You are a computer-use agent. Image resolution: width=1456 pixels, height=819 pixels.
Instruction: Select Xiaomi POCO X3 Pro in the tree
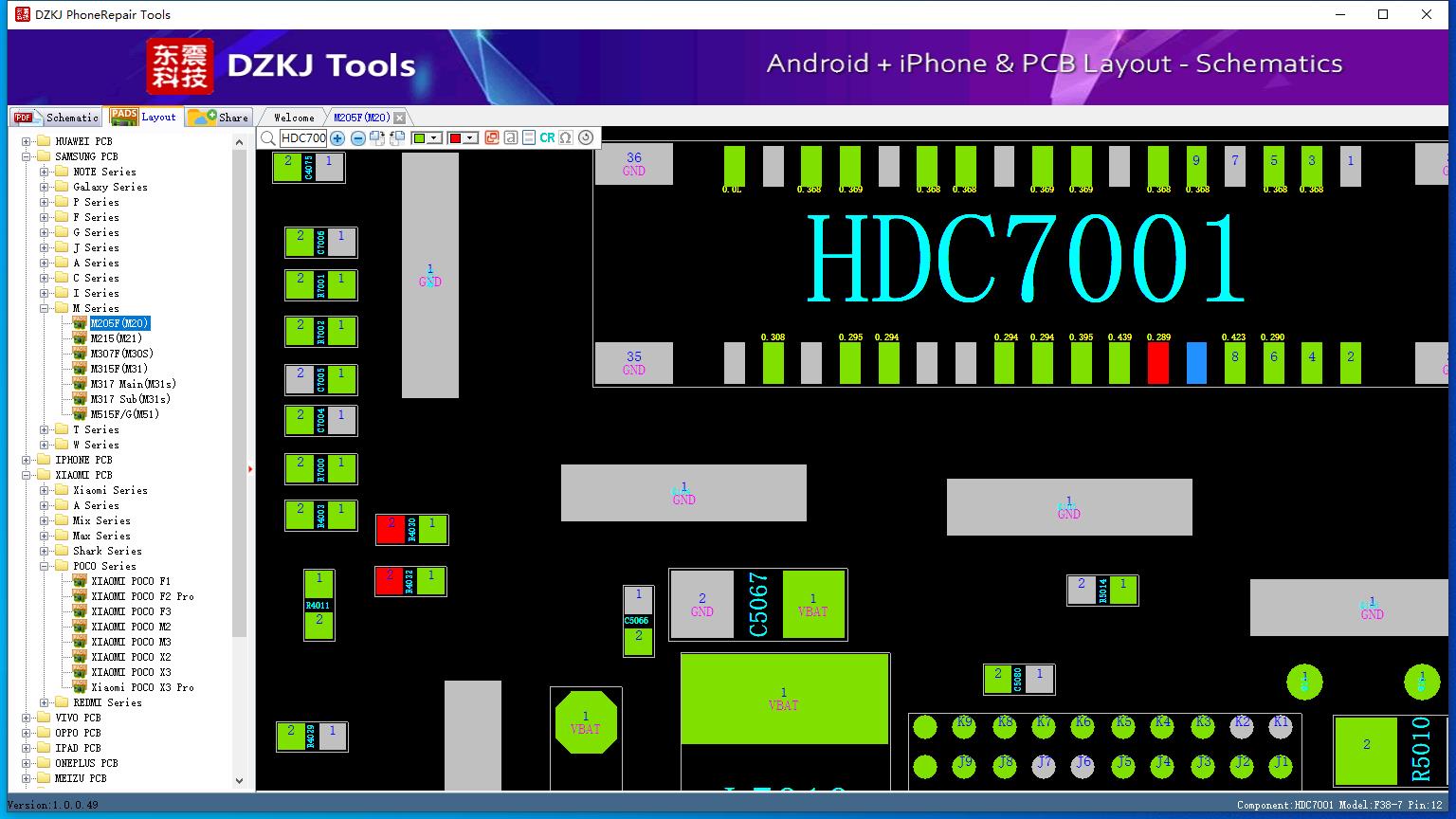142,687
